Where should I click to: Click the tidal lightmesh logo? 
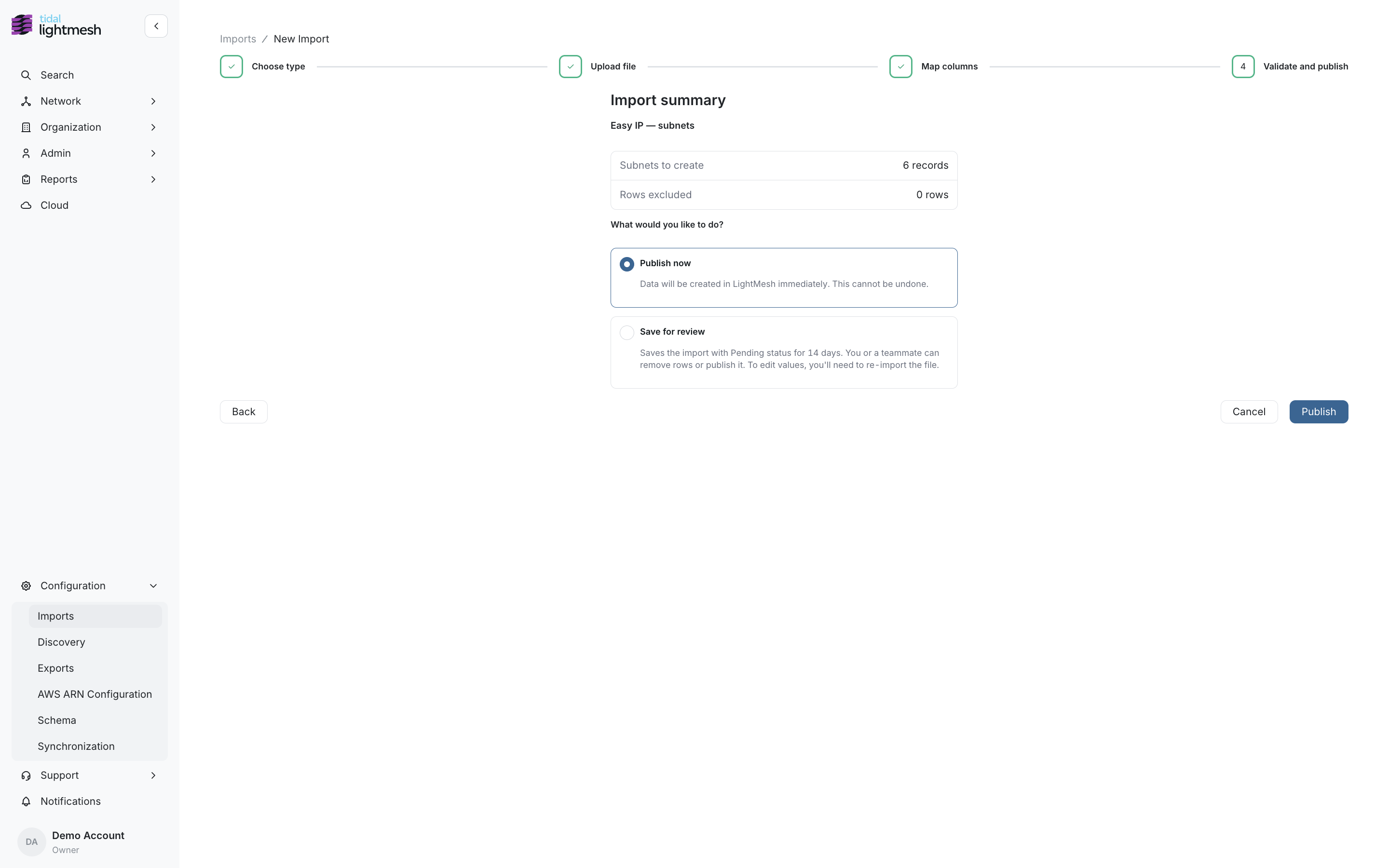[56, 26]
